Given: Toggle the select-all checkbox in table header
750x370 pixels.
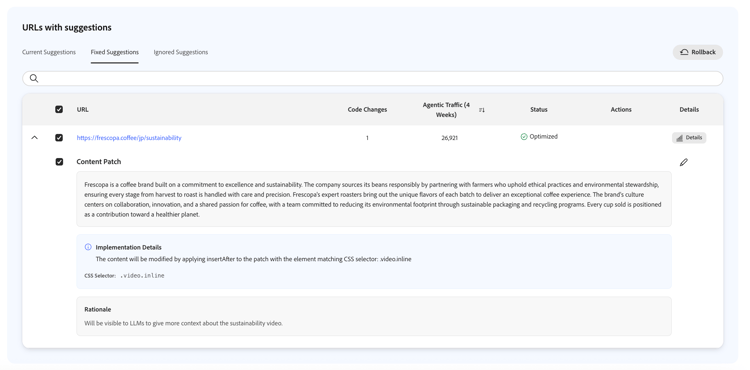Looking at the screenshot, I should pyautogui.click(x=59, y=109).
